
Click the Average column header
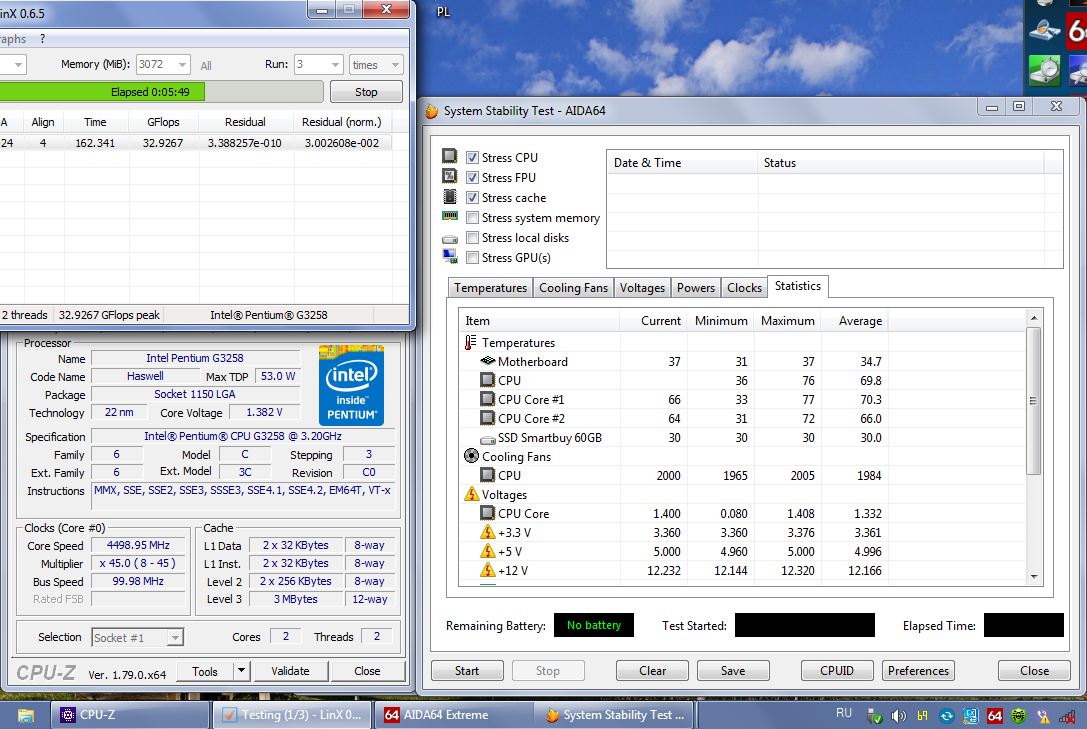[855, 321]
